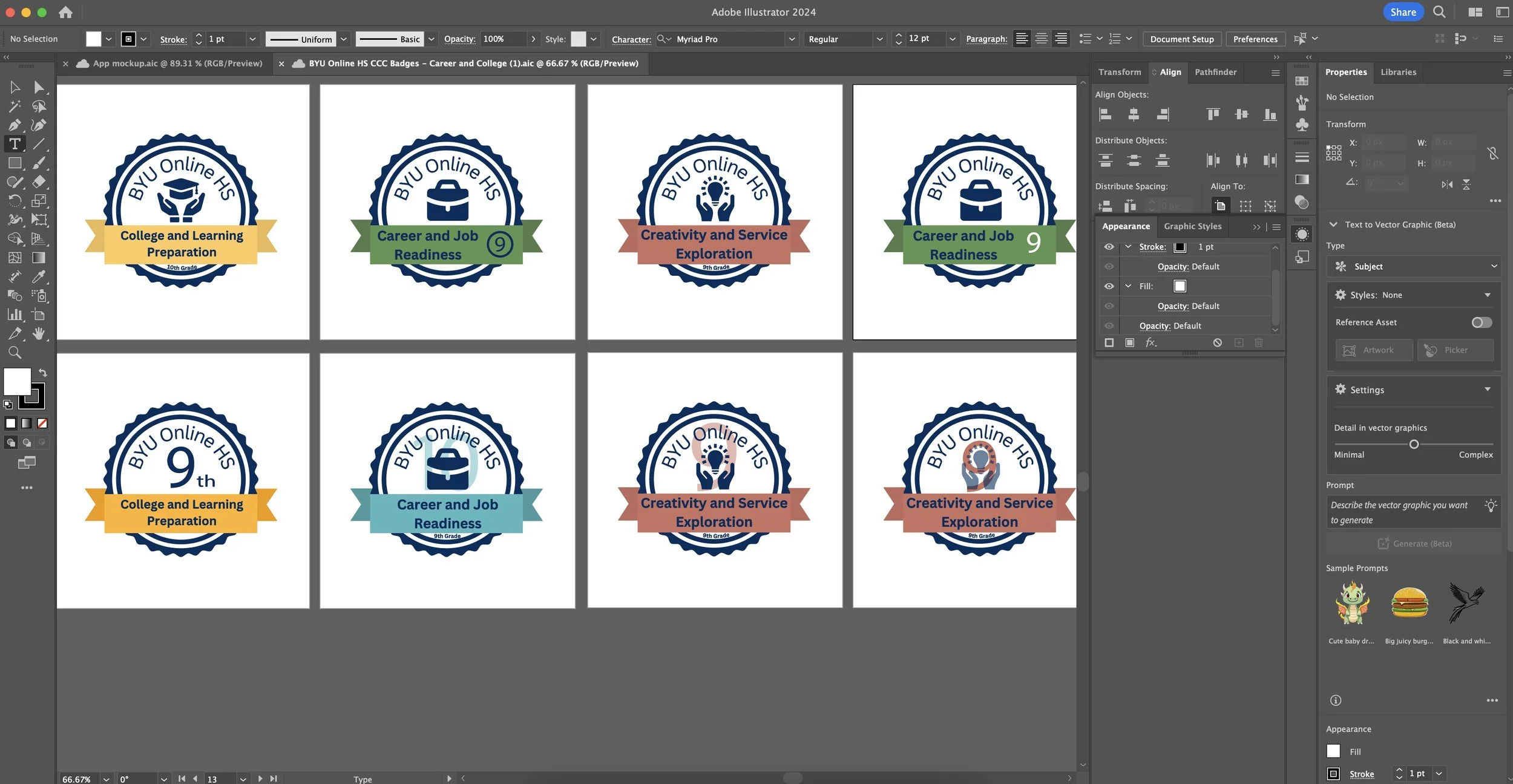Switch to the Libraries tab
Screen dimensions: 1513x784
click(1398, 72)
